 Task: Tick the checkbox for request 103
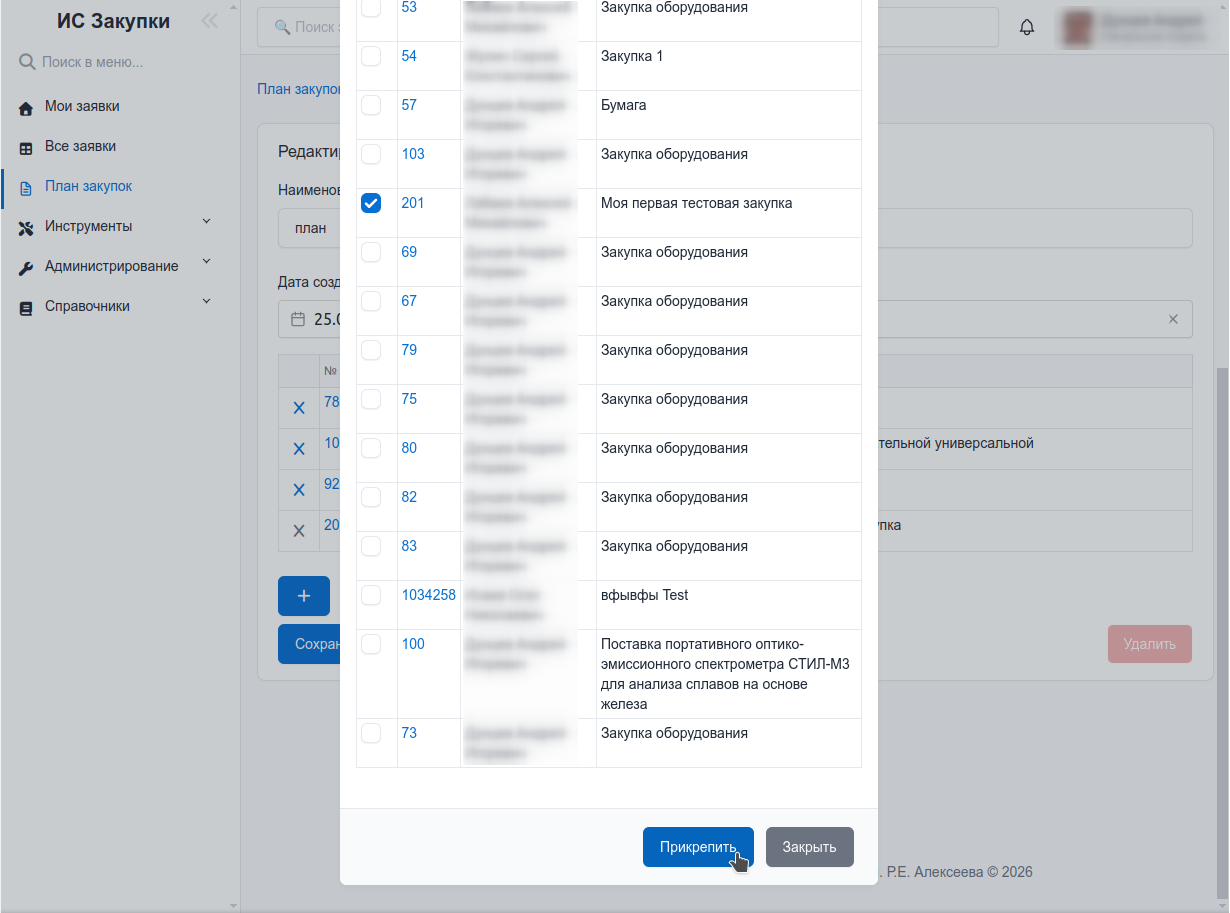pos(371,154)
